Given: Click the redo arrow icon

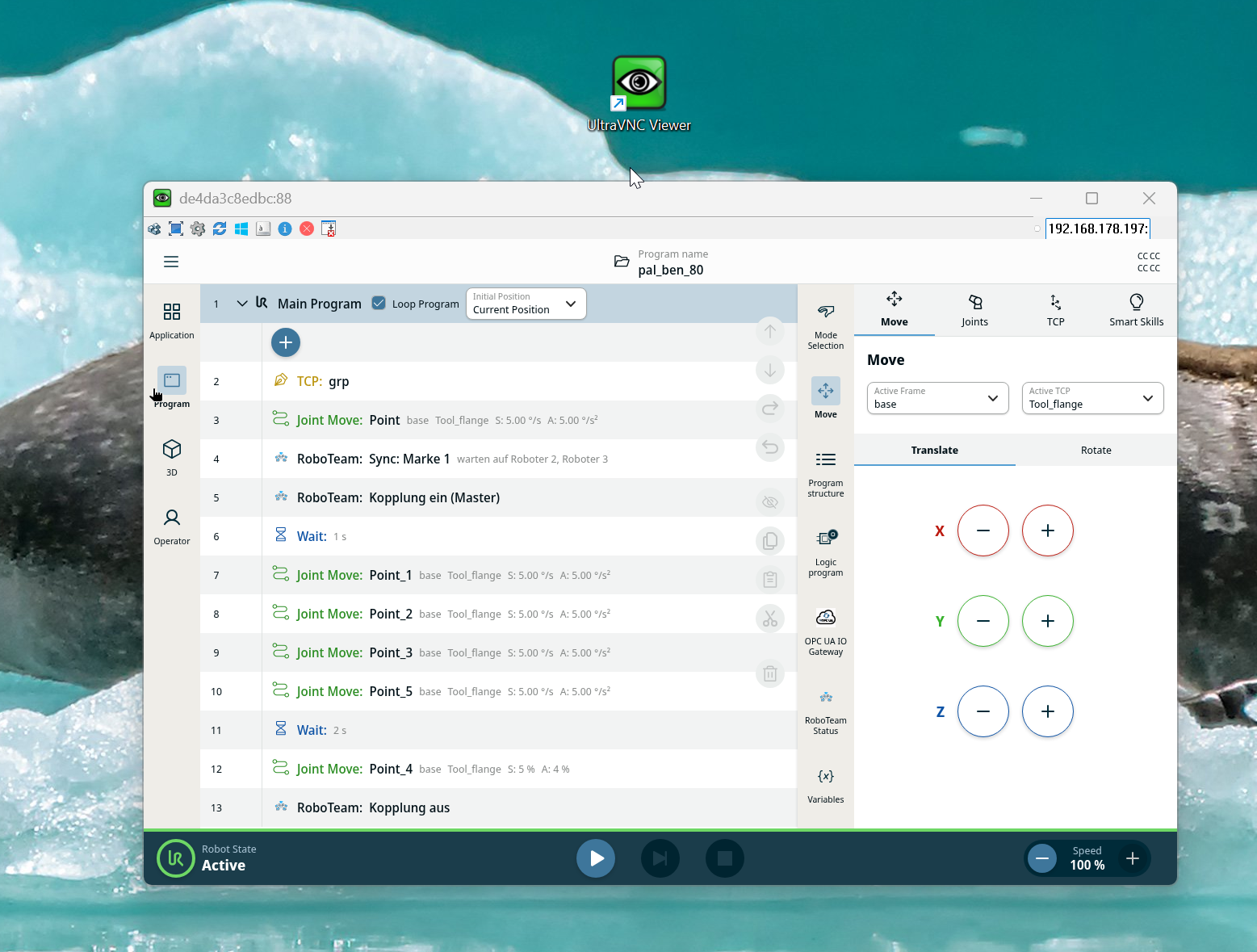Looking at the screenshot, I should pos(770,409).
